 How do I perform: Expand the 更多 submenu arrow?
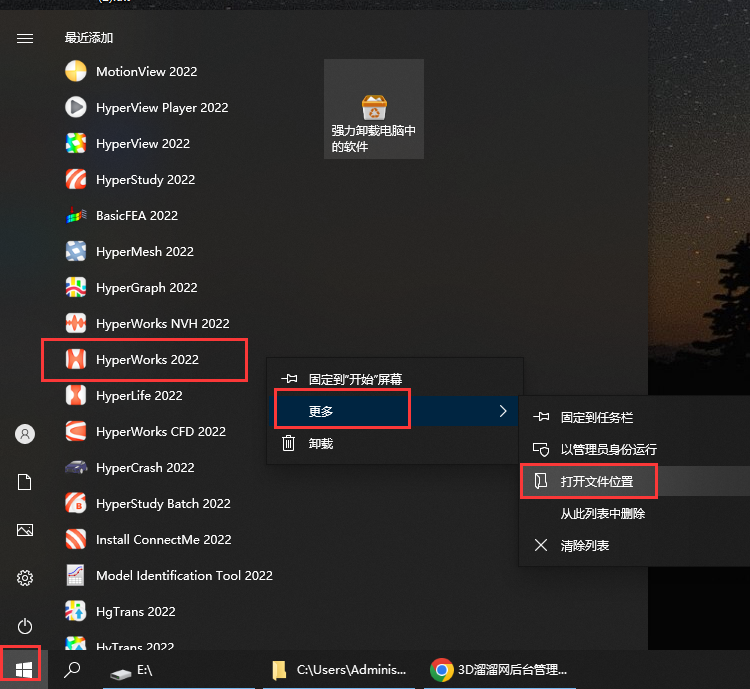503,411
